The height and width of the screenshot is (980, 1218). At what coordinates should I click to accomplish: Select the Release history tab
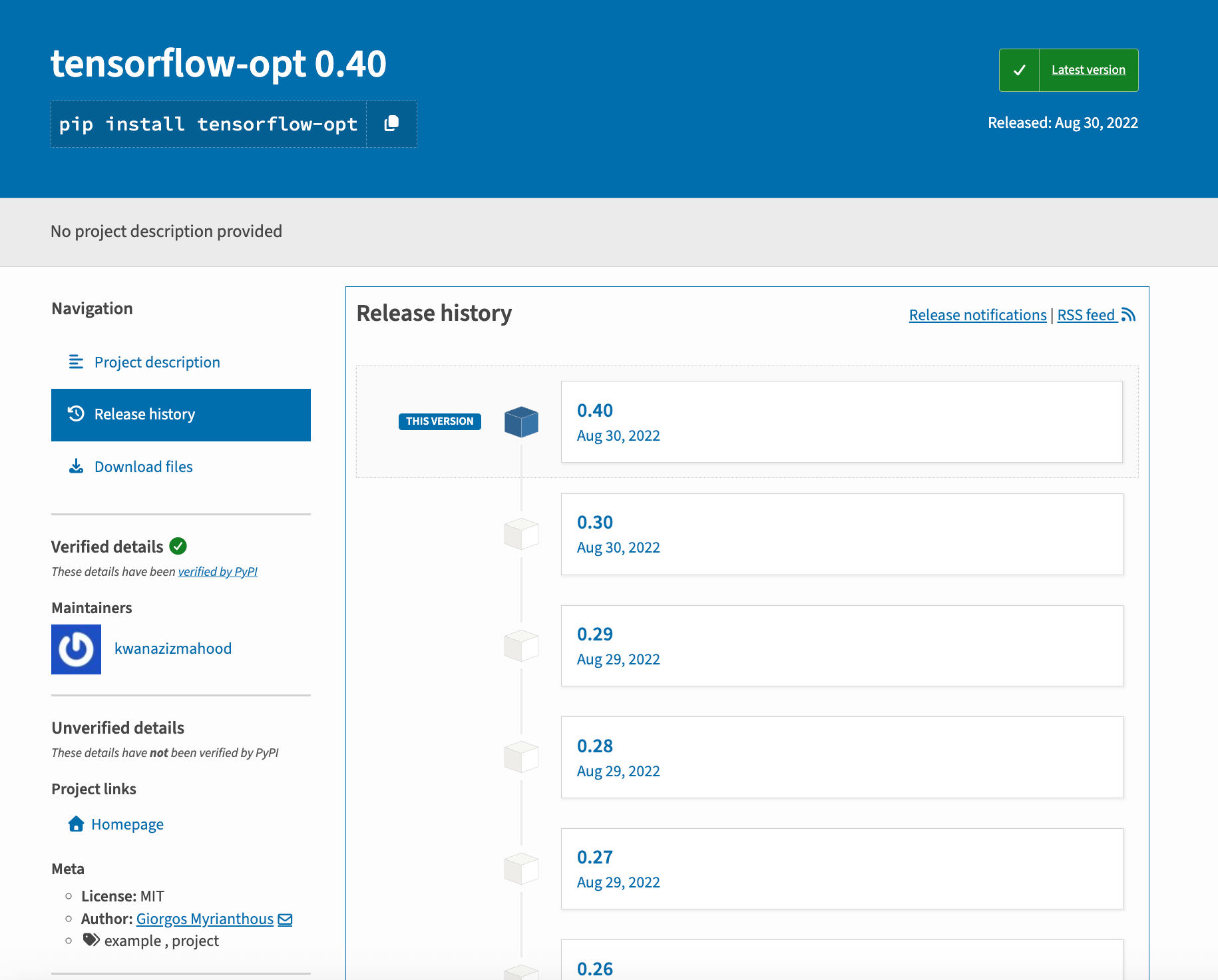pos(181,415)
